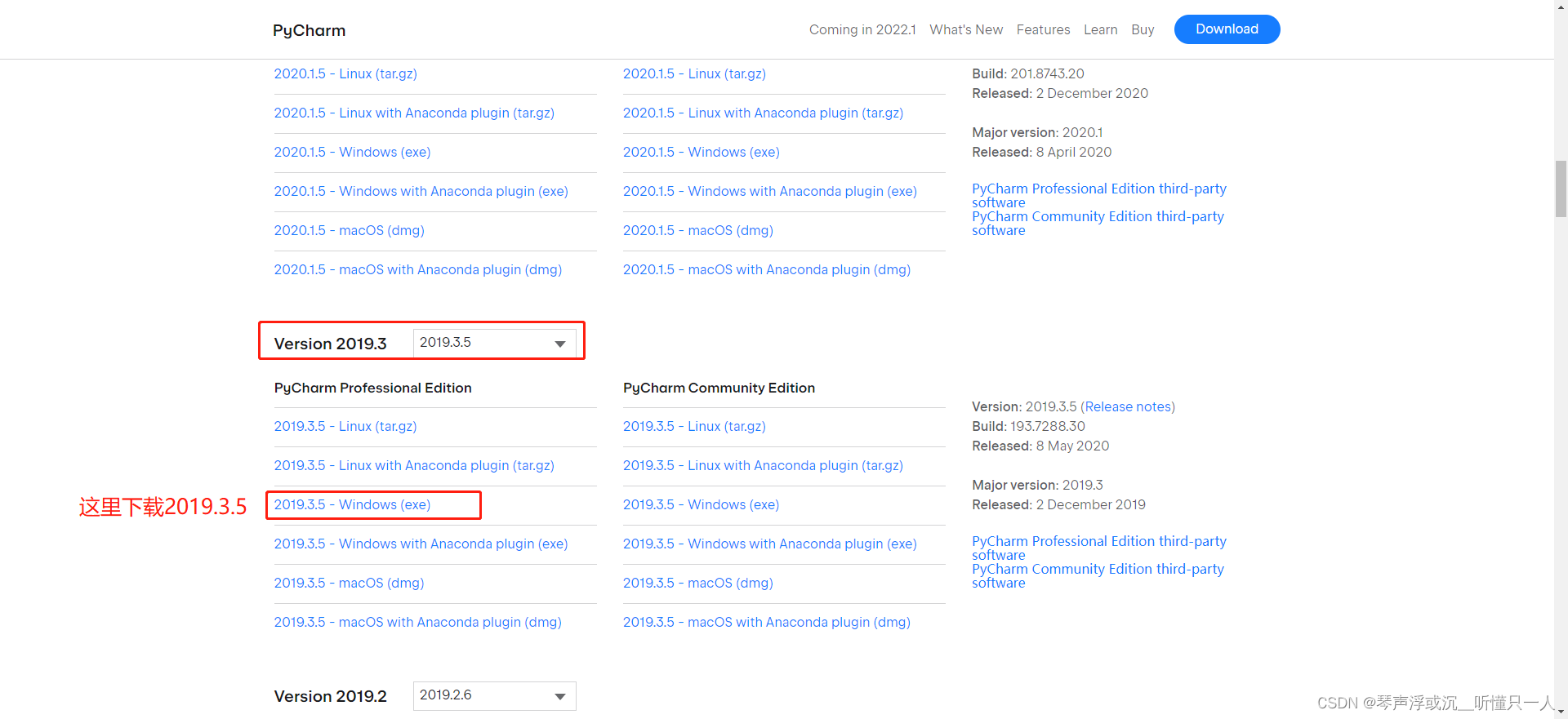Download Professional 2020.1.5 Linux (tar.gz)
The height and width of the screenshot is (719, 1568).
coord(345,73)
